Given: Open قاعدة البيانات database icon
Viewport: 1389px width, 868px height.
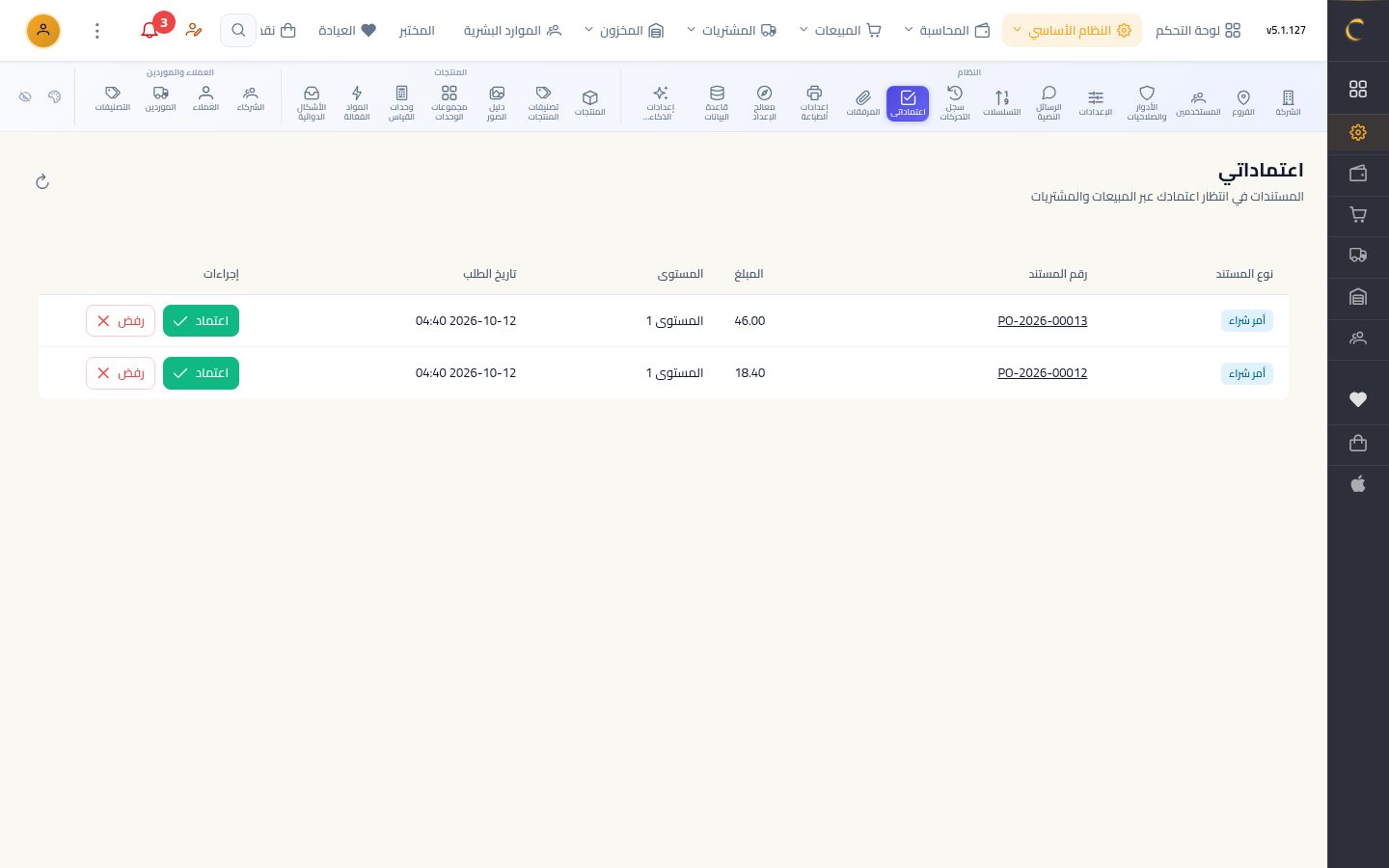Looking at the screenshot, I should pos(717,102).
